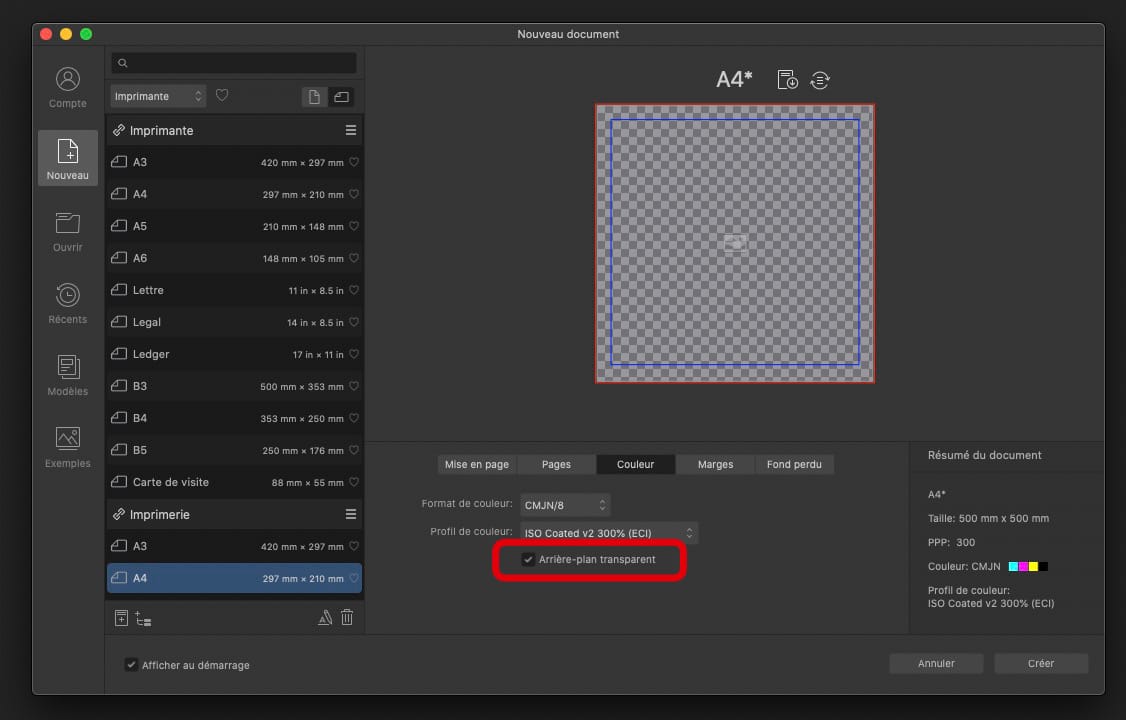
Task: Select the Imprimerie A3 preset
Action: click(234, 546)
